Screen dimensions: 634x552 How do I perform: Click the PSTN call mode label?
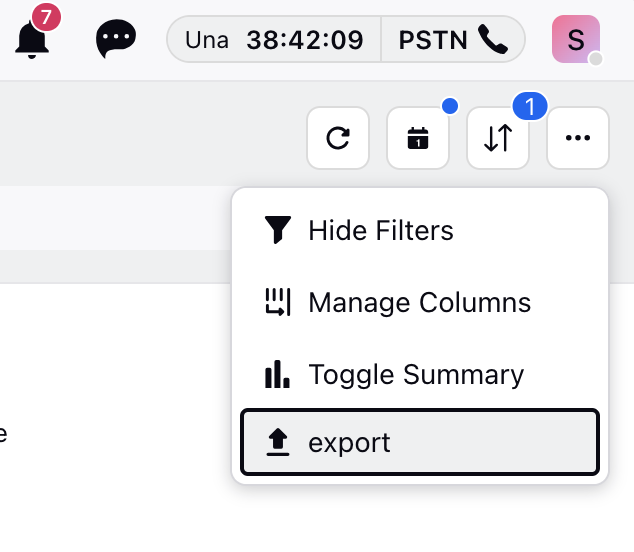point(433,40)
